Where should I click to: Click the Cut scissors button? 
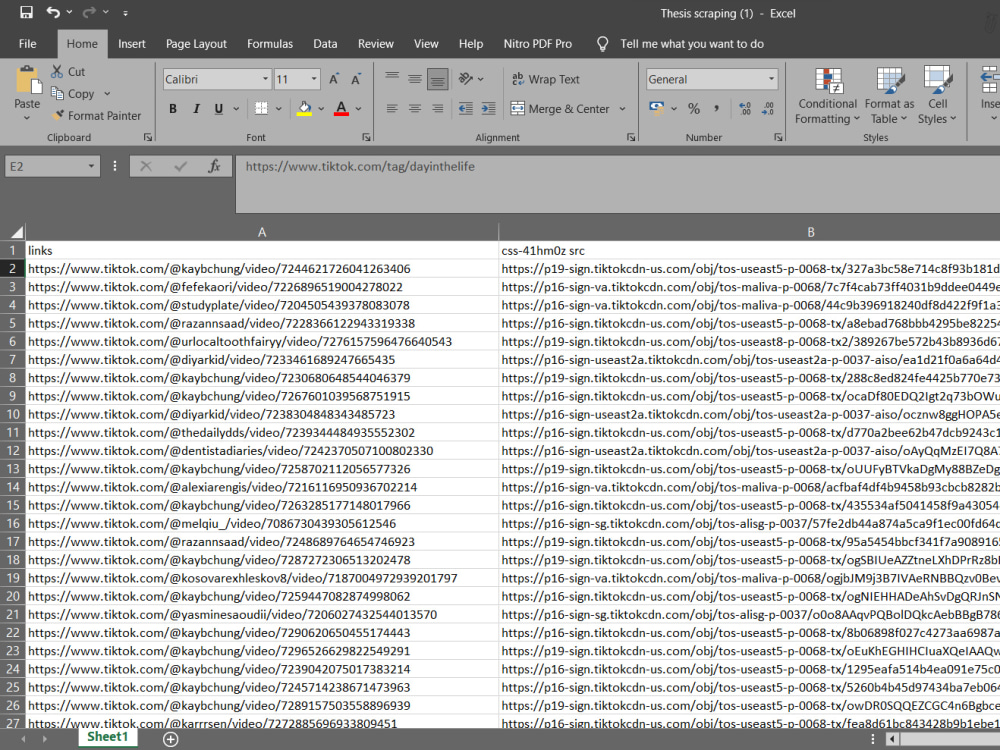click(68, 71)
